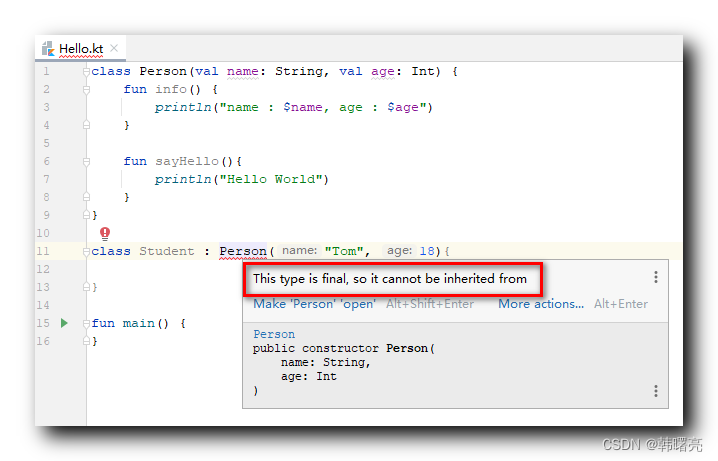
Task: Run main using the green gutter arrow
Action: 64,323
